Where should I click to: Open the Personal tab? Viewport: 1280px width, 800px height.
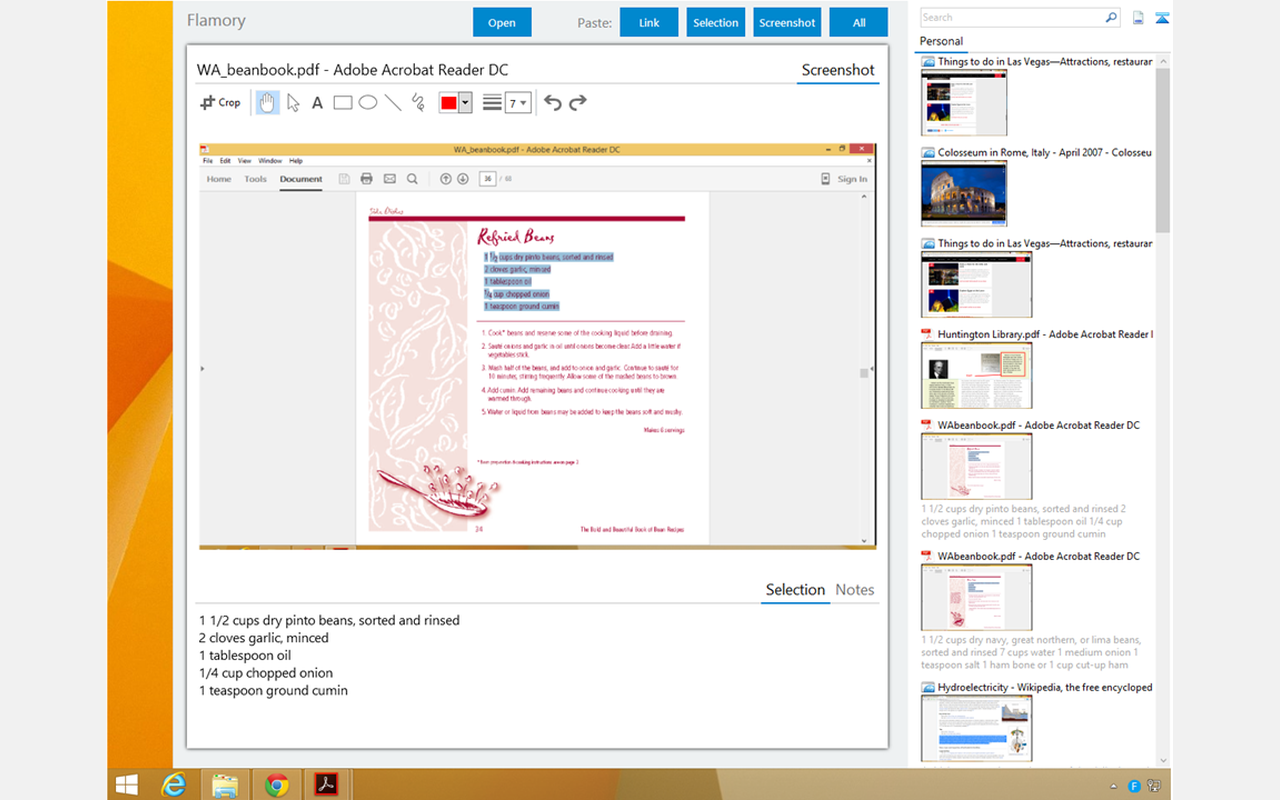pyautogui.click(x=941, y=41)
